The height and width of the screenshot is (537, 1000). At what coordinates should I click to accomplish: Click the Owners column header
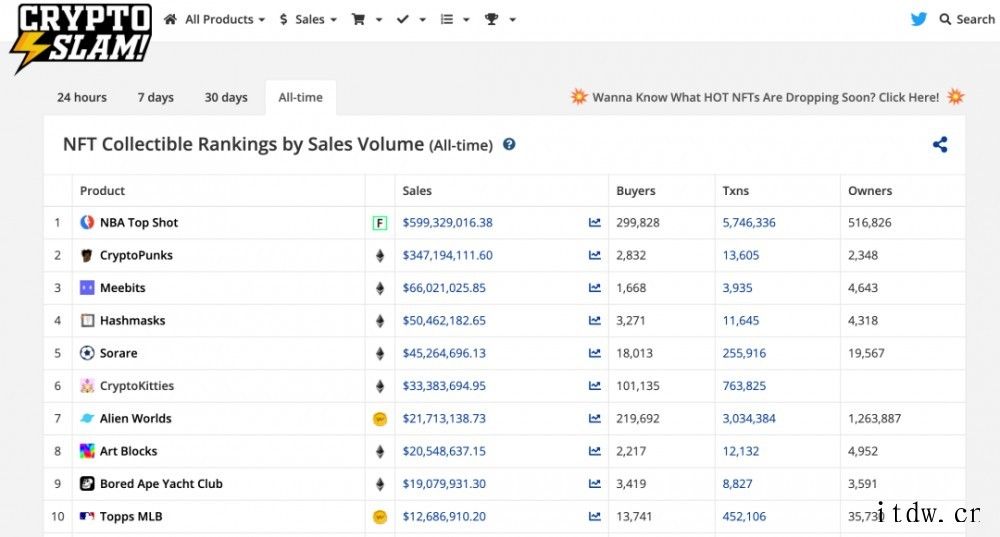(870, 191)
